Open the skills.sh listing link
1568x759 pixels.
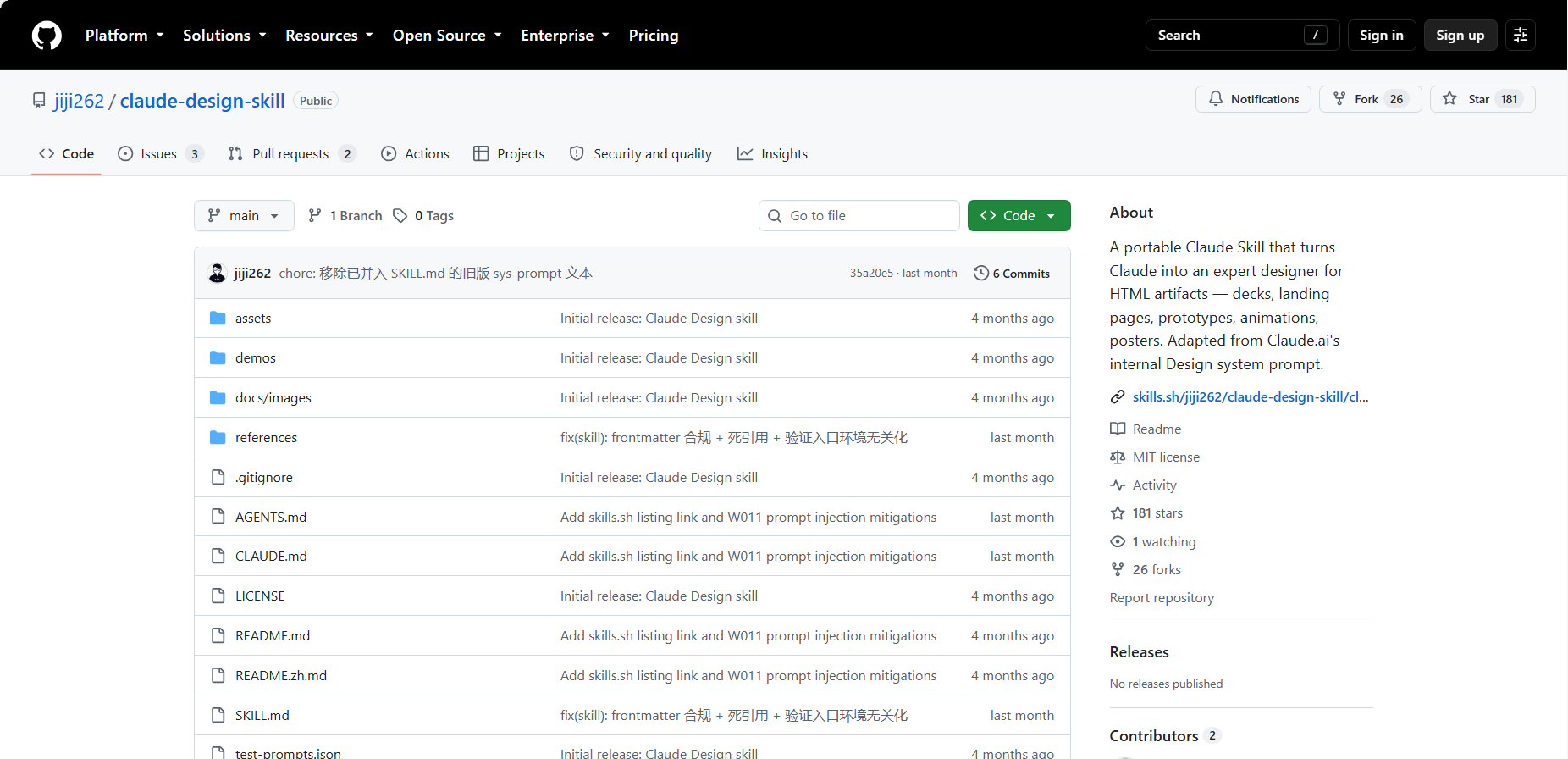(x=1251, y=397)
